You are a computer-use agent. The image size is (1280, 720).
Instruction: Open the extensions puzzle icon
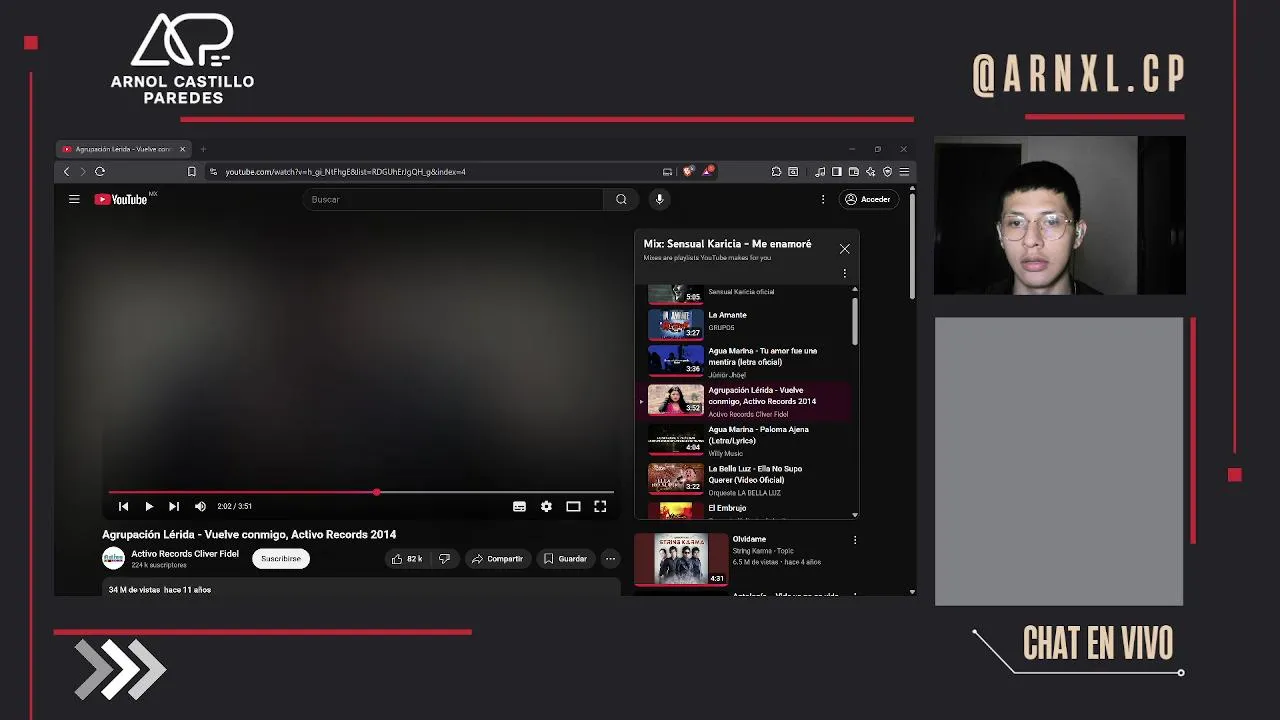776,172
